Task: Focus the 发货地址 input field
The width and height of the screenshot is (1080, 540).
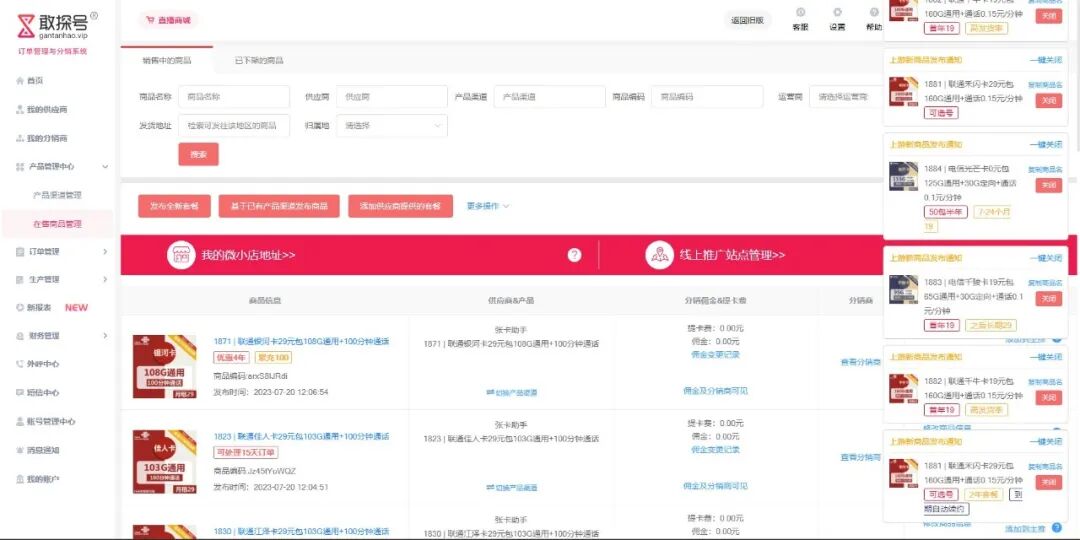Action: [233, 126]
